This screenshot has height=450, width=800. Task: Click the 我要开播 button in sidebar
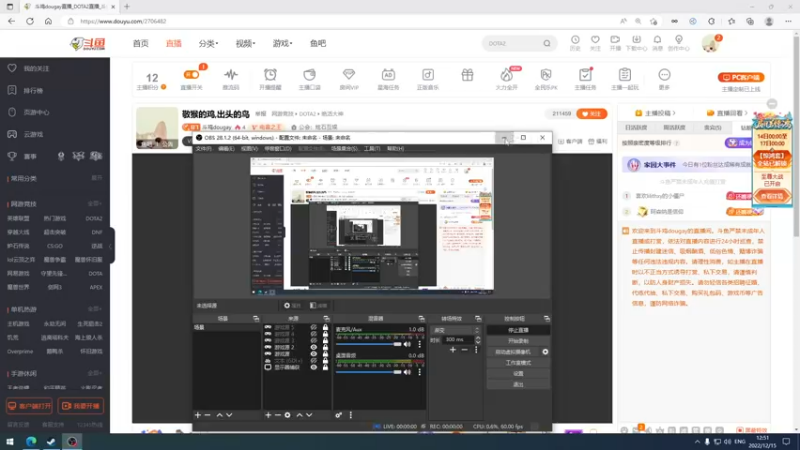pos(81,406)
